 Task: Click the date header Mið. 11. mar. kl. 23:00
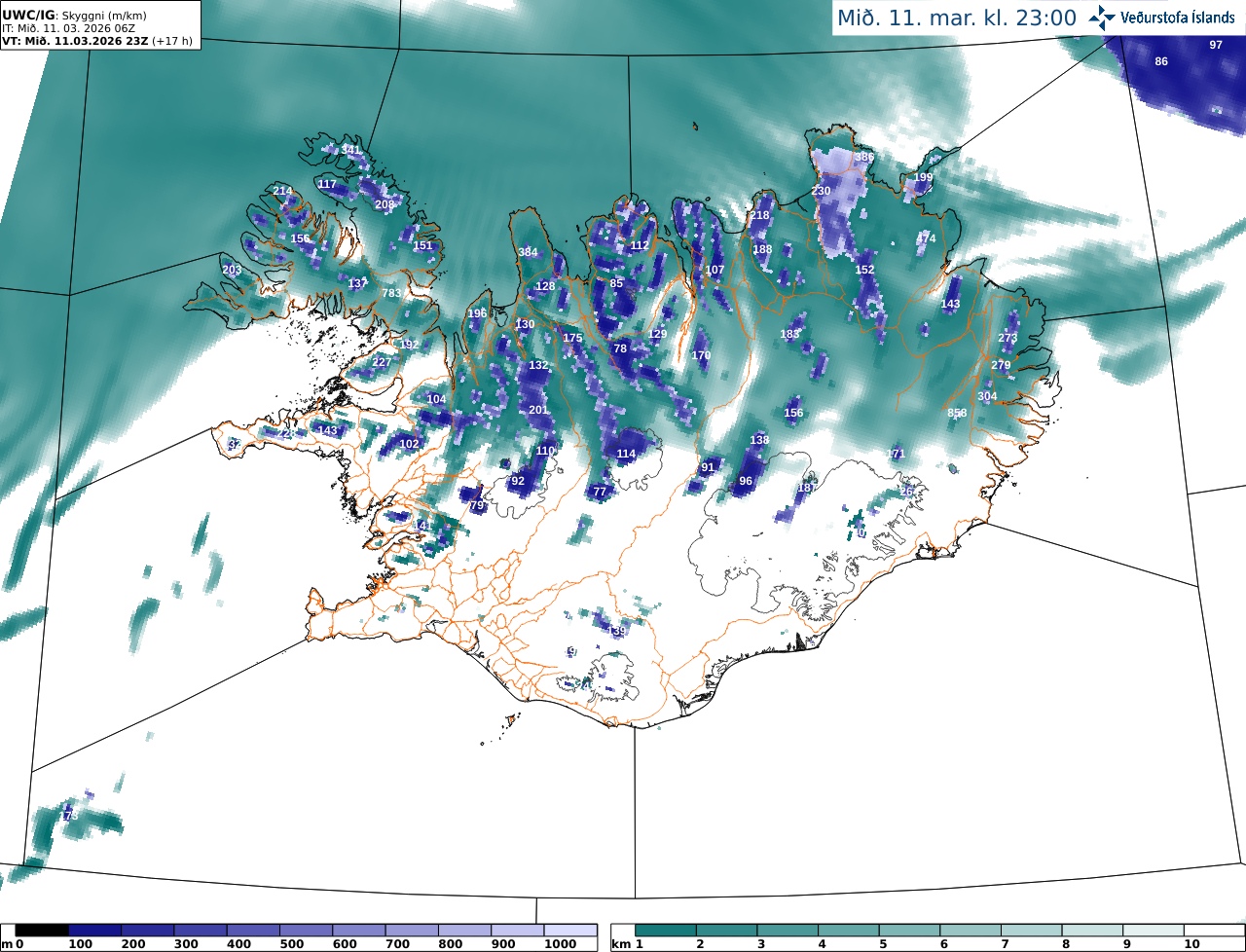click(x=957, y=18)
